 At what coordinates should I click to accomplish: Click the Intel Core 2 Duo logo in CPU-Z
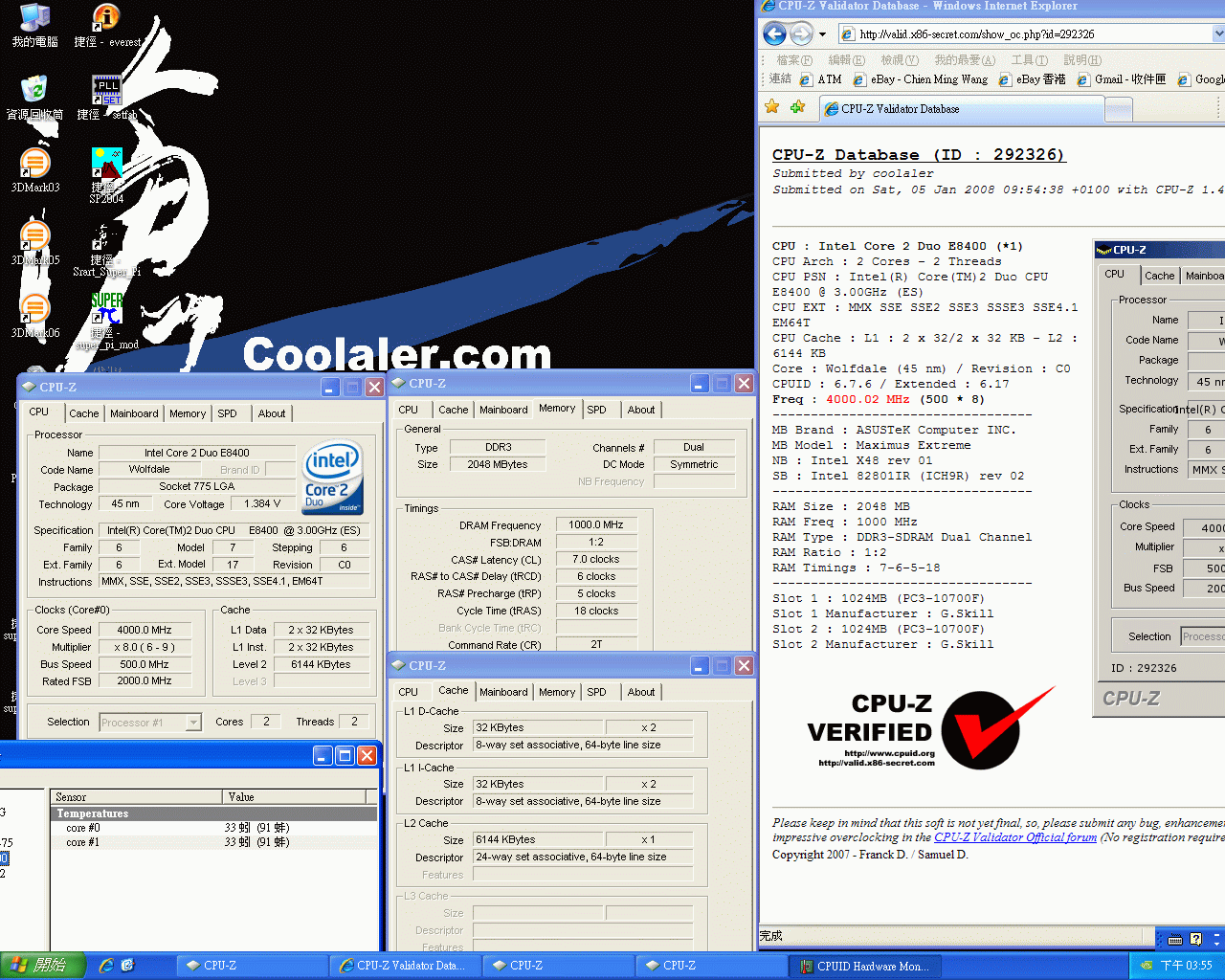coord(332,478)
